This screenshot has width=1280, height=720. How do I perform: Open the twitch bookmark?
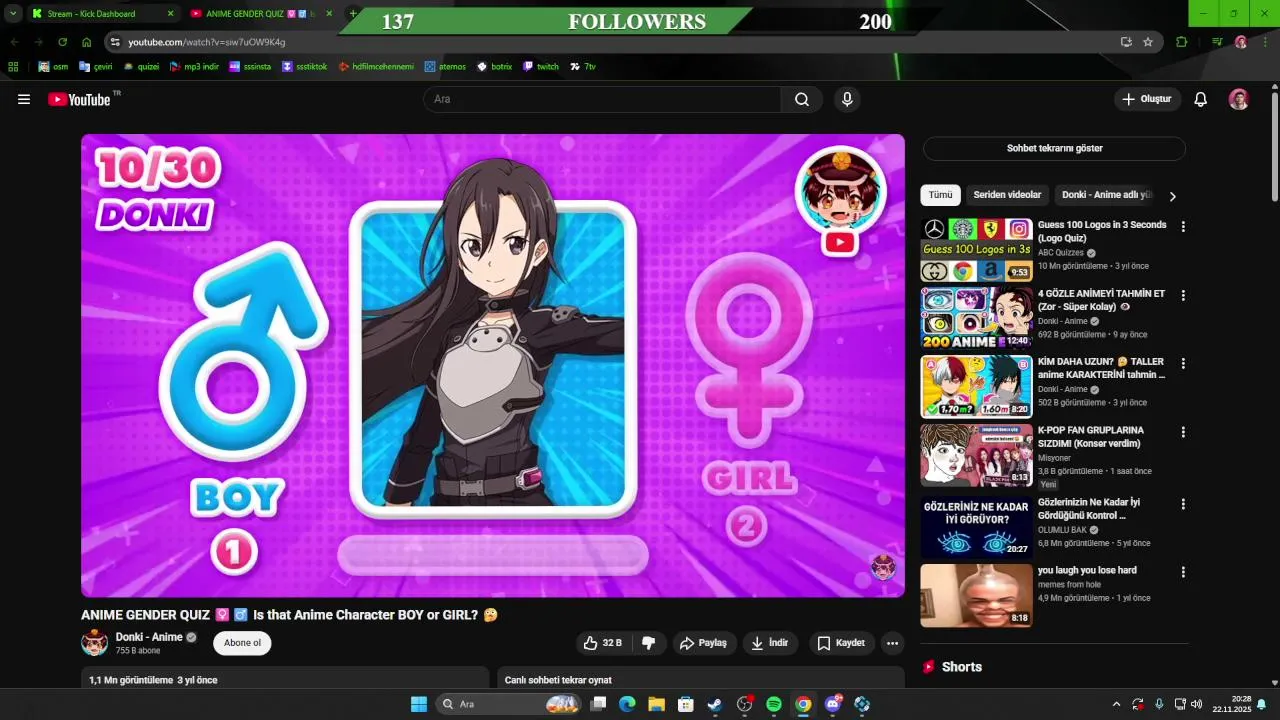click(541, 66)
